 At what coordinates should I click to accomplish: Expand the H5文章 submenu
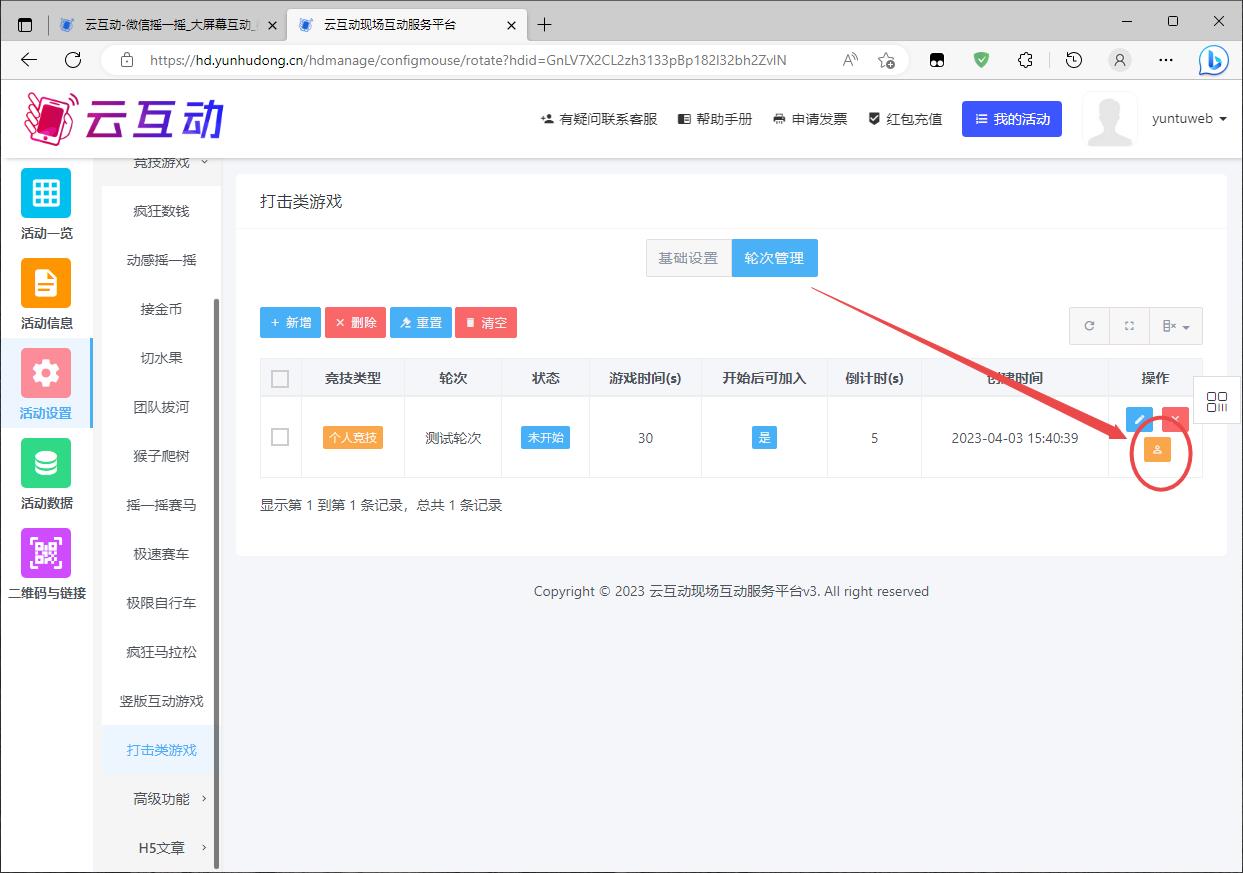(x=162, y=847)
